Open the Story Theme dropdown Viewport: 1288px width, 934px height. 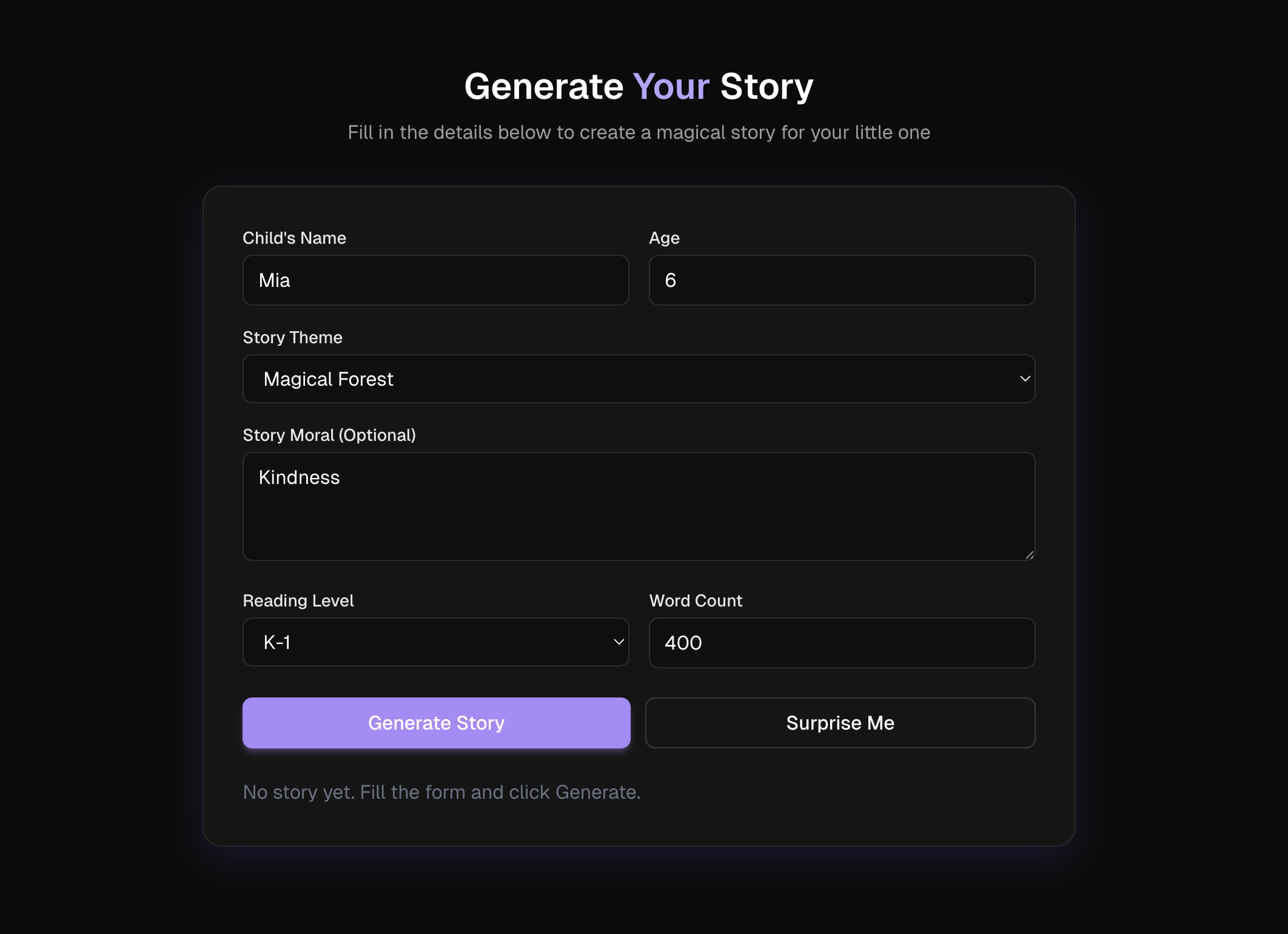click(x=638, y=378)
